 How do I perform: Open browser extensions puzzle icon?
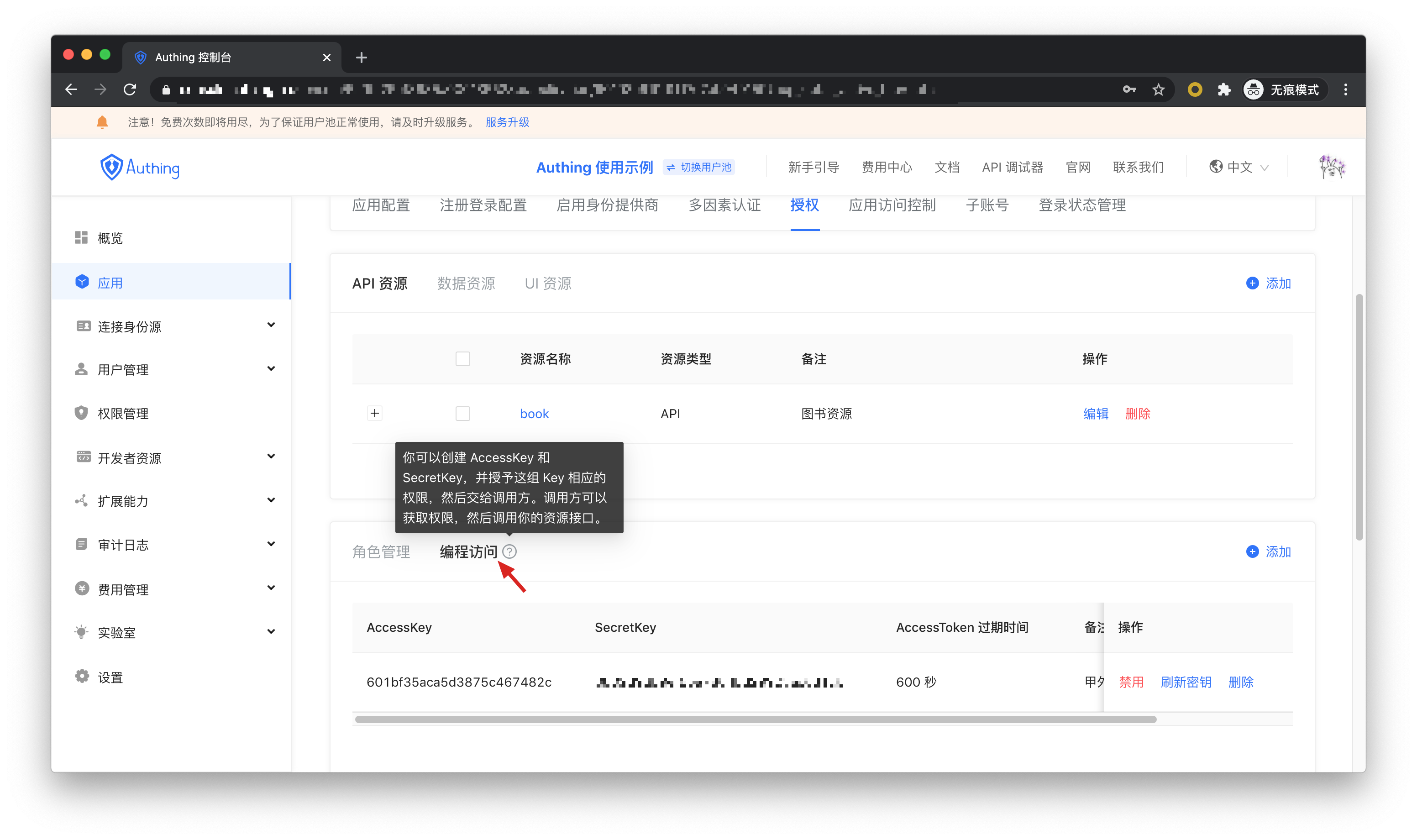click(x=1224, y=89)
